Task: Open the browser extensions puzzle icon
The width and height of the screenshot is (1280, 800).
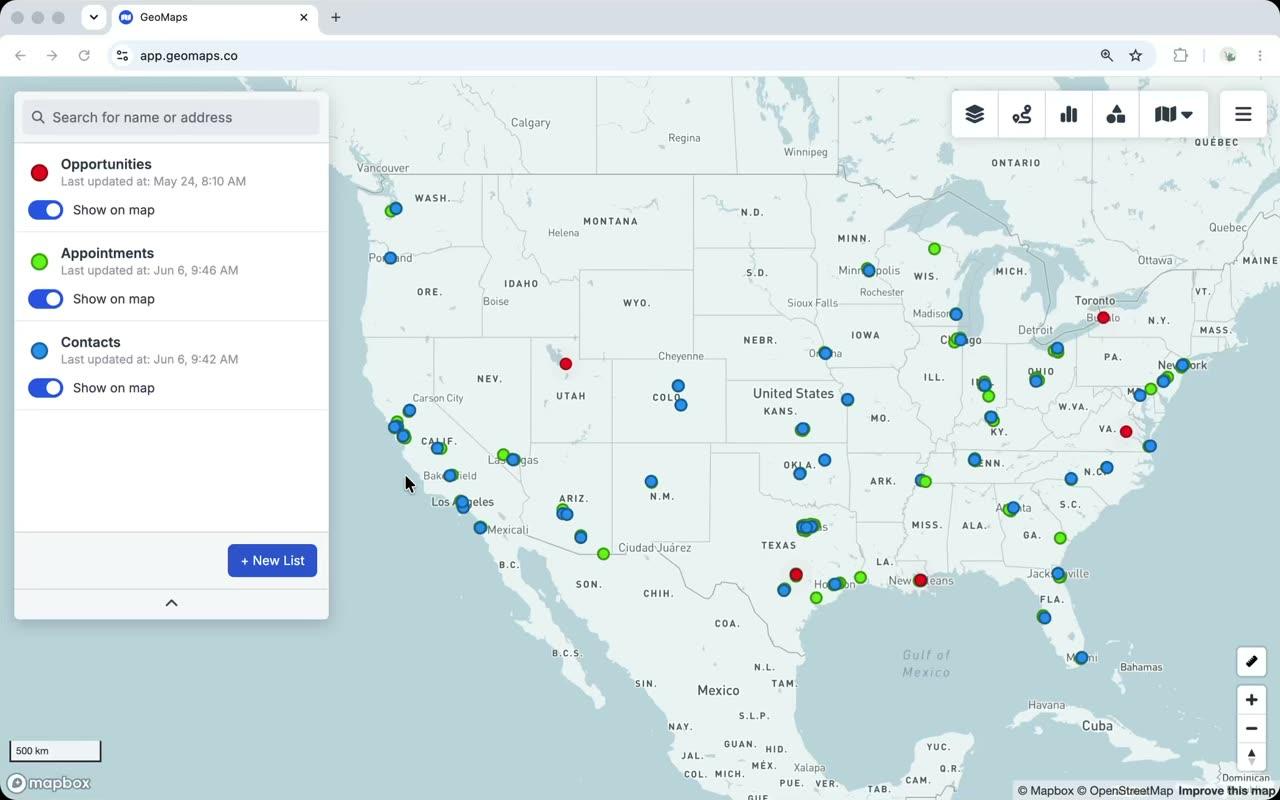Action: coord(1180,56)
